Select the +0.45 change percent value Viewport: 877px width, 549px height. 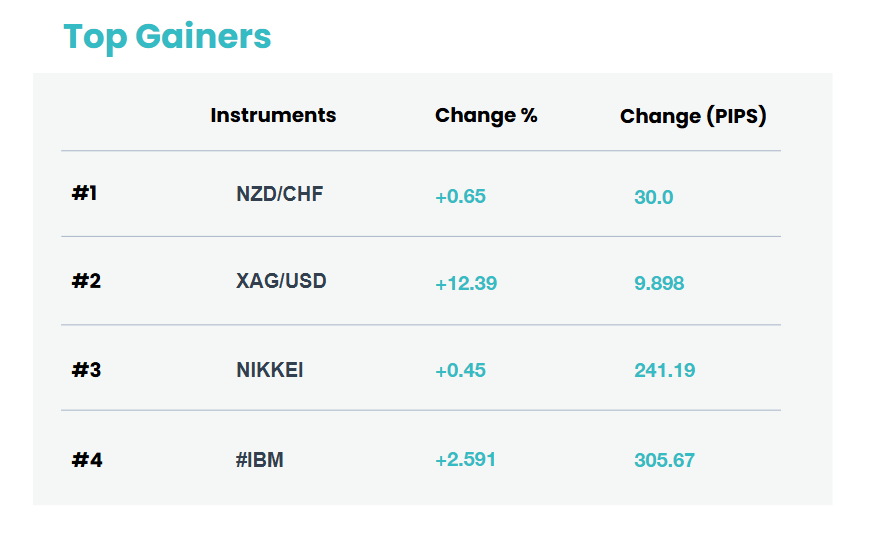coord(460,370)
